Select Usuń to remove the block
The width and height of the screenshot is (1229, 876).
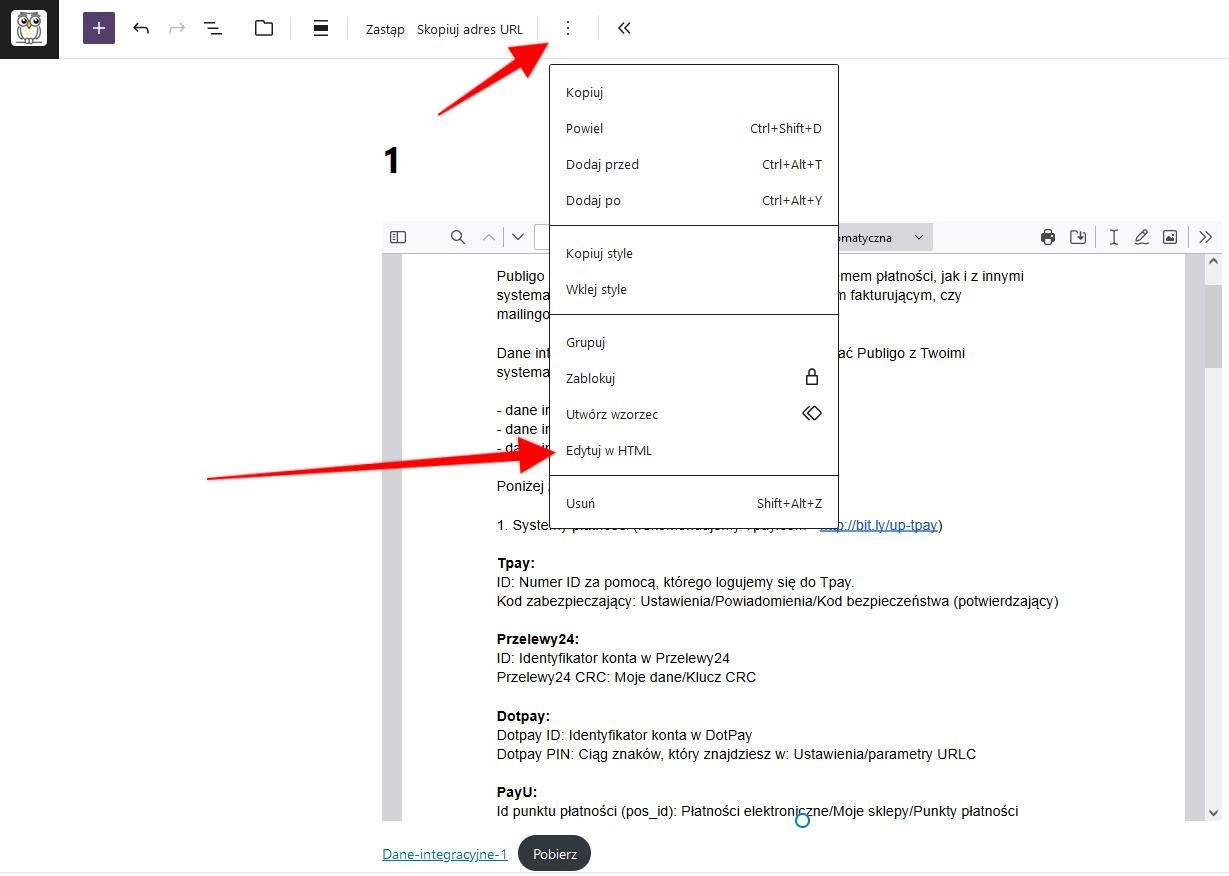694,503
